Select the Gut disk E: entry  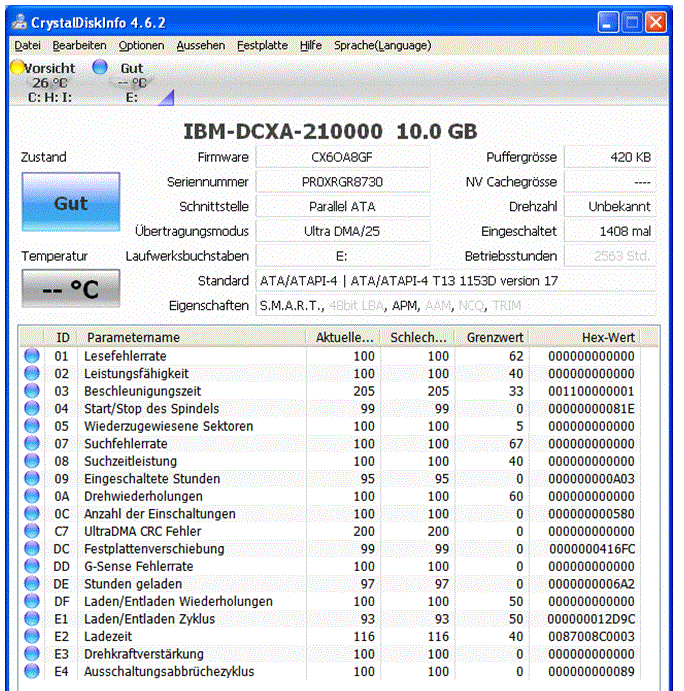click(131, 82)
